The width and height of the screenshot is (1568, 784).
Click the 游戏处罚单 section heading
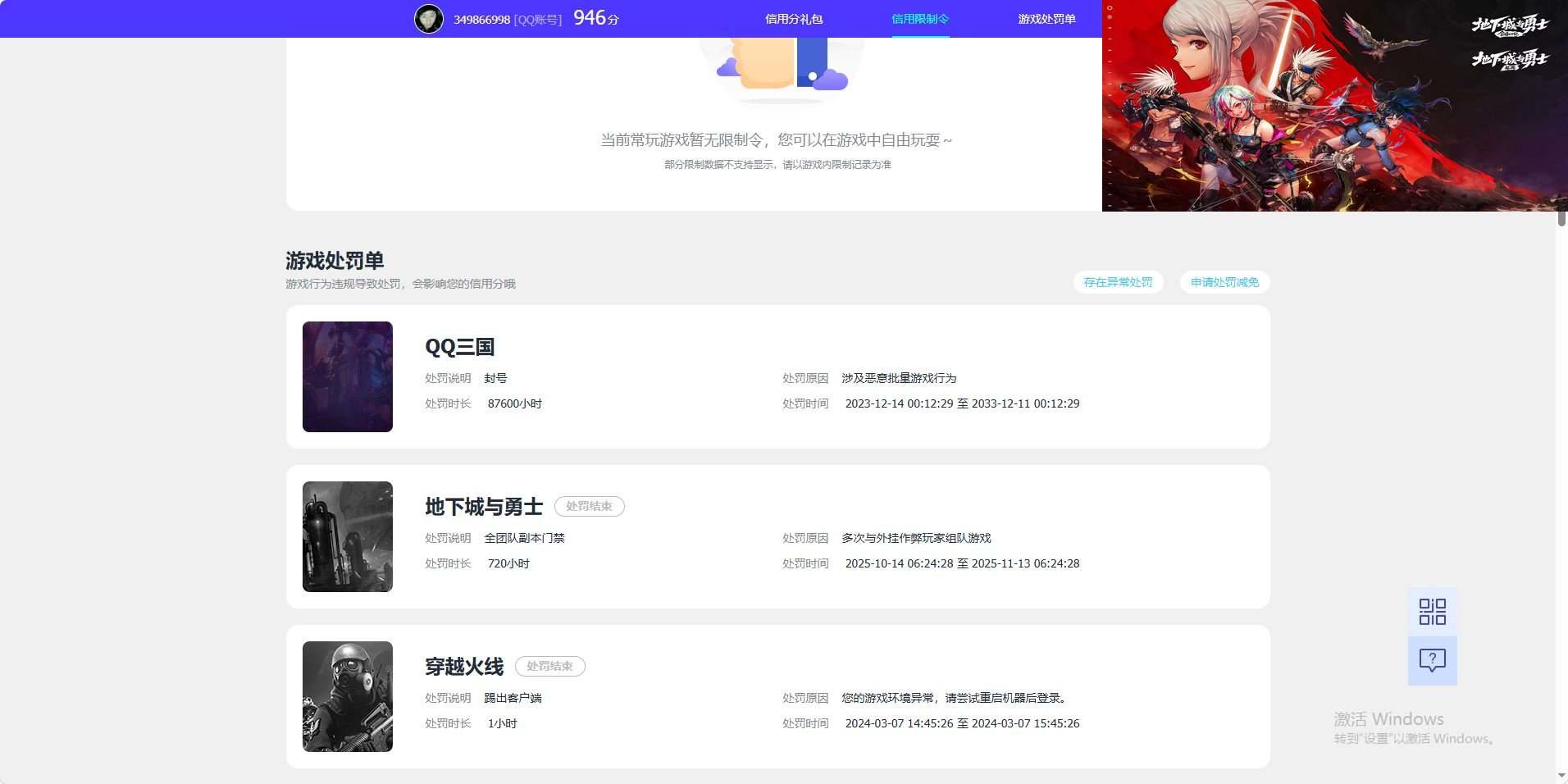pyautogui.click(x=335, y=261)
